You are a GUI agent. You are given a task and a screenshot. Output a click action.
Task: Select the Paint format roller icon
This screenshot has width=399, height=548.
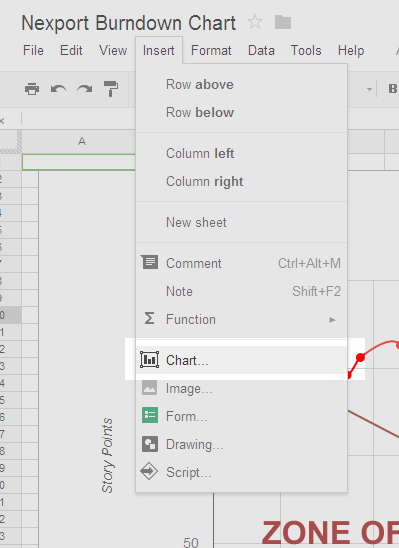[111, 89]
